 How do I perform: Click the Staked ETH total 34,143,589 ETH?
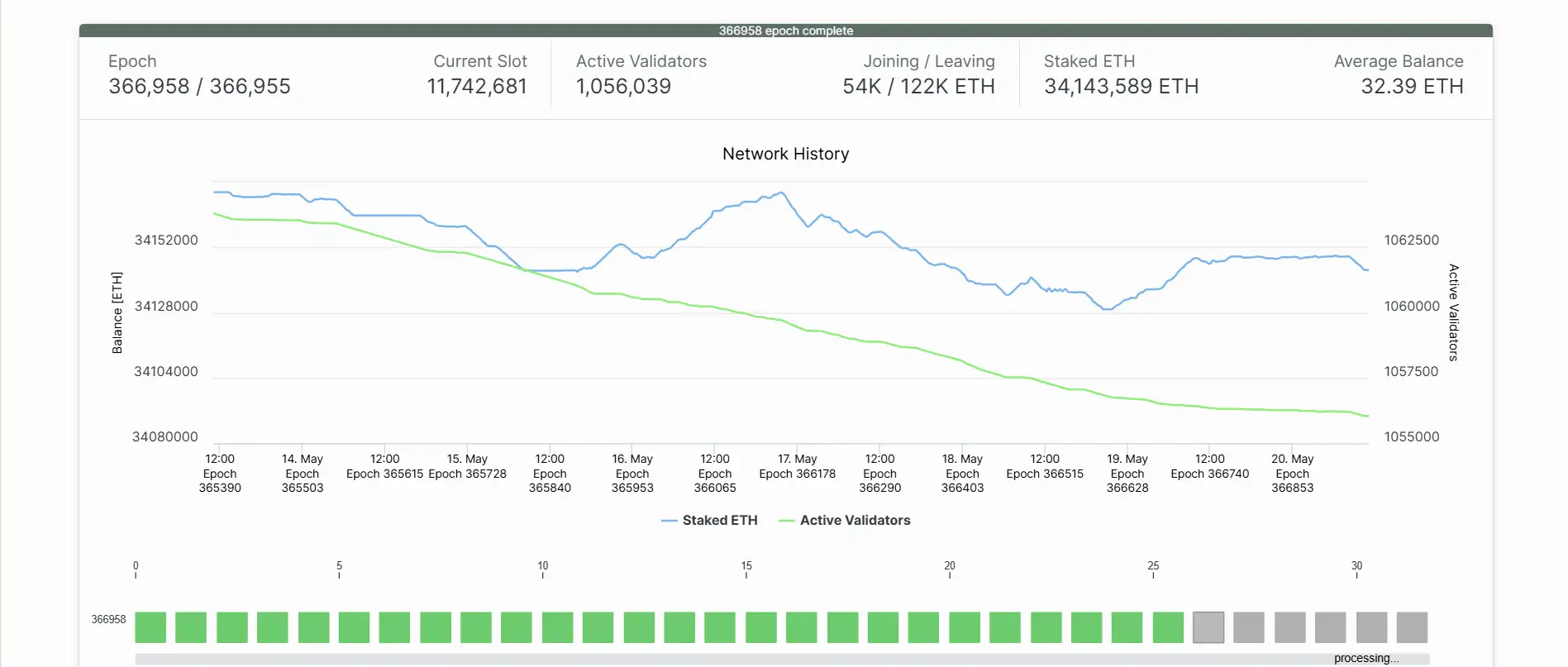tap(1121, 87)
